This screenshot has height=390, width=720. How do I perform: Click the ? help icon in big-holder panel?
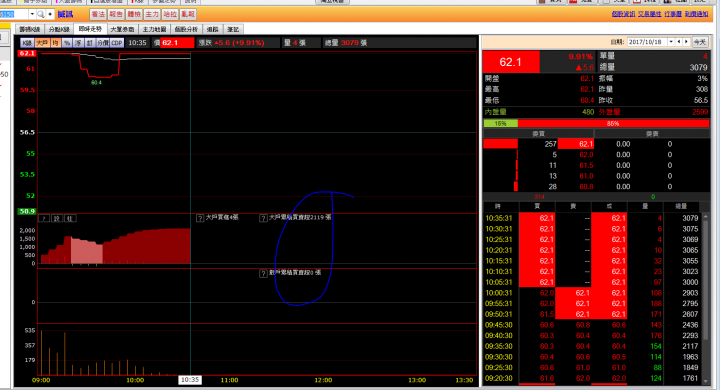(x=44, y=218)
